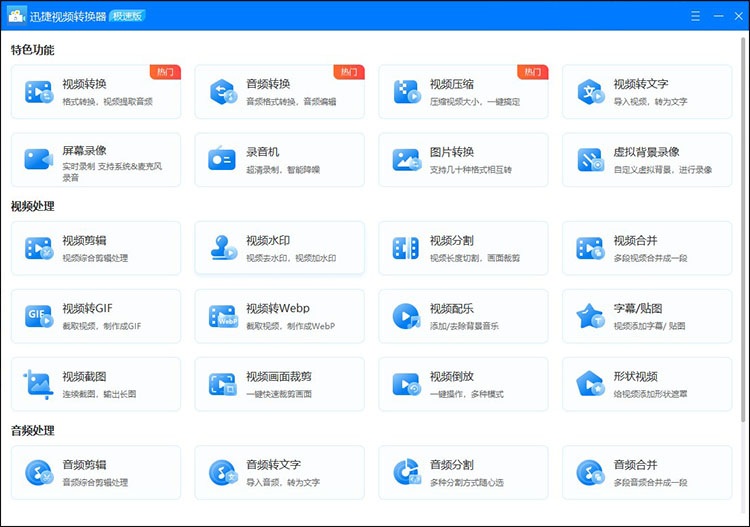
Task: Launch the 屏幕录像 screen recorder icon
Action: coord(39,159)
